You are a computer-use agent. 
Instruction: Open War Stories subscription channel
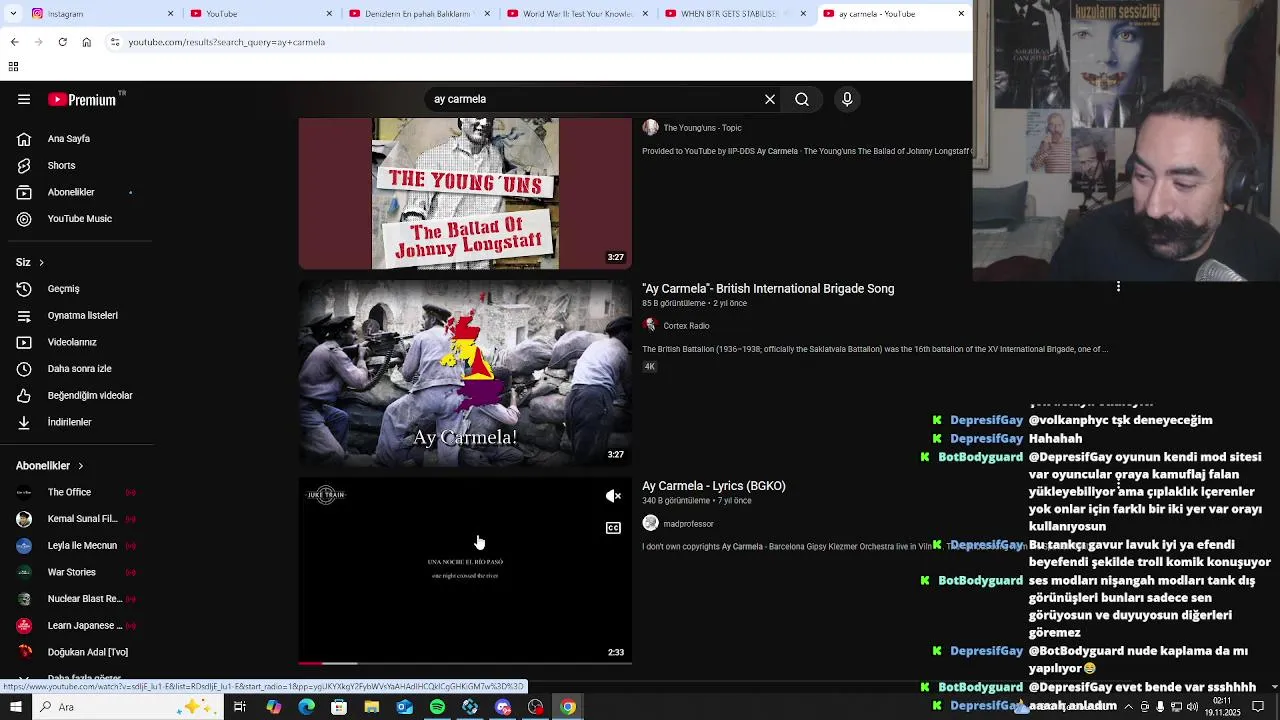pos(75,572)
